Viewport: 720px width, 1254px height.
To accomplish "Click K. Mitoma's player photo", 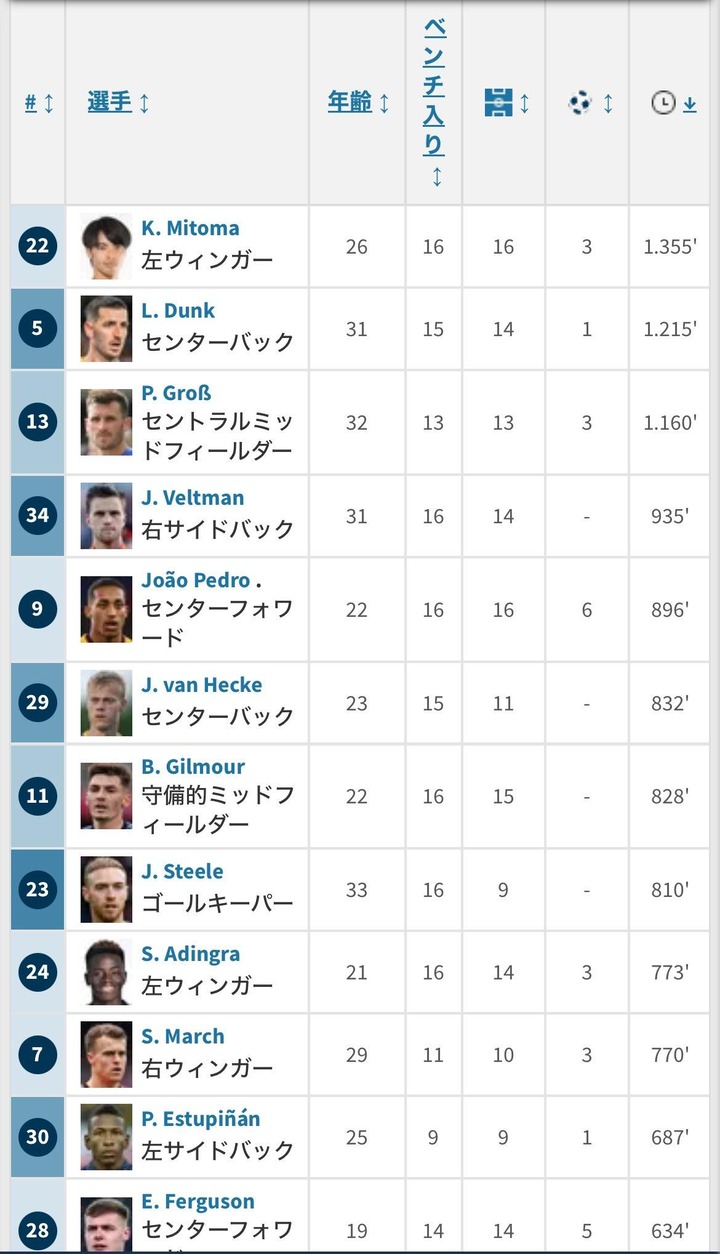I will click(106, 246).
